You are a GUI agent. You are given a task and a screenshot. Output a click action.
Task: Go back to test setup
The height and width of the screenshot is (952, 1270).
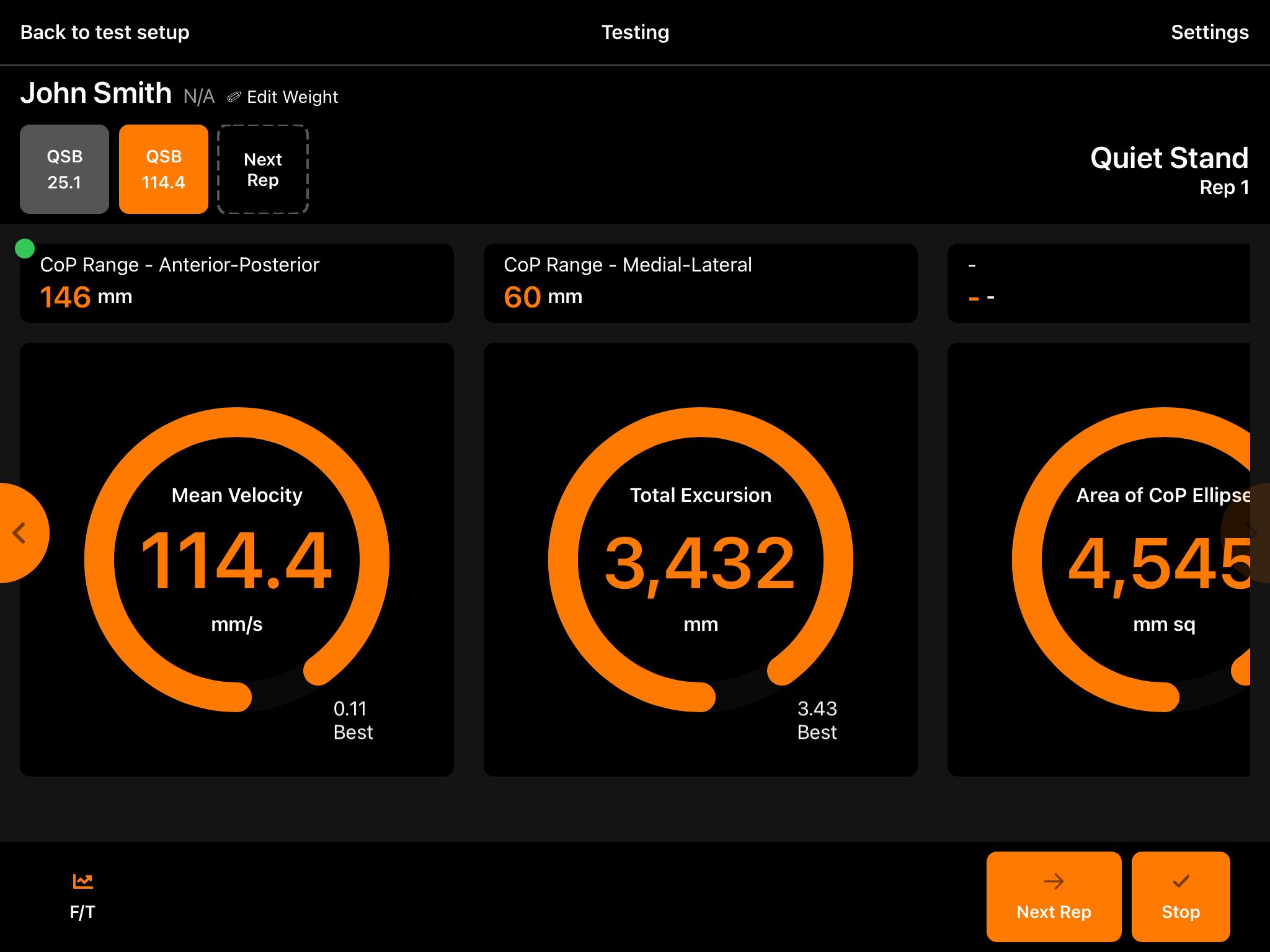105,32
